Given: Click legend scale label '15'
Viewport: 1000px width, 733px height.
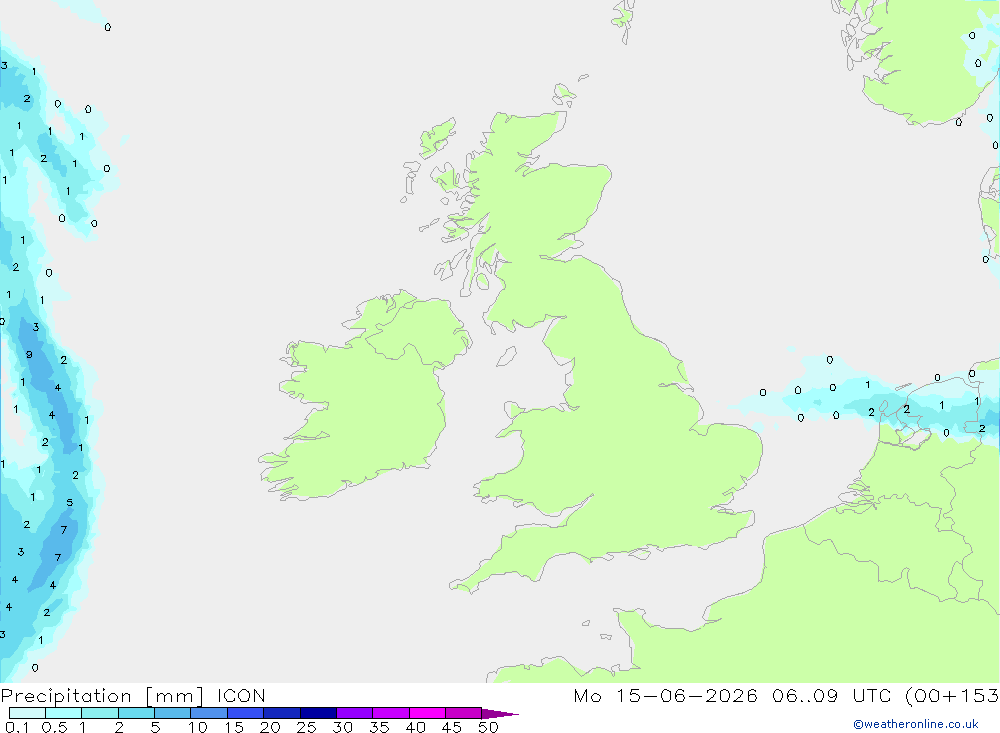Looking at the screenshot, I should point(234,727).
